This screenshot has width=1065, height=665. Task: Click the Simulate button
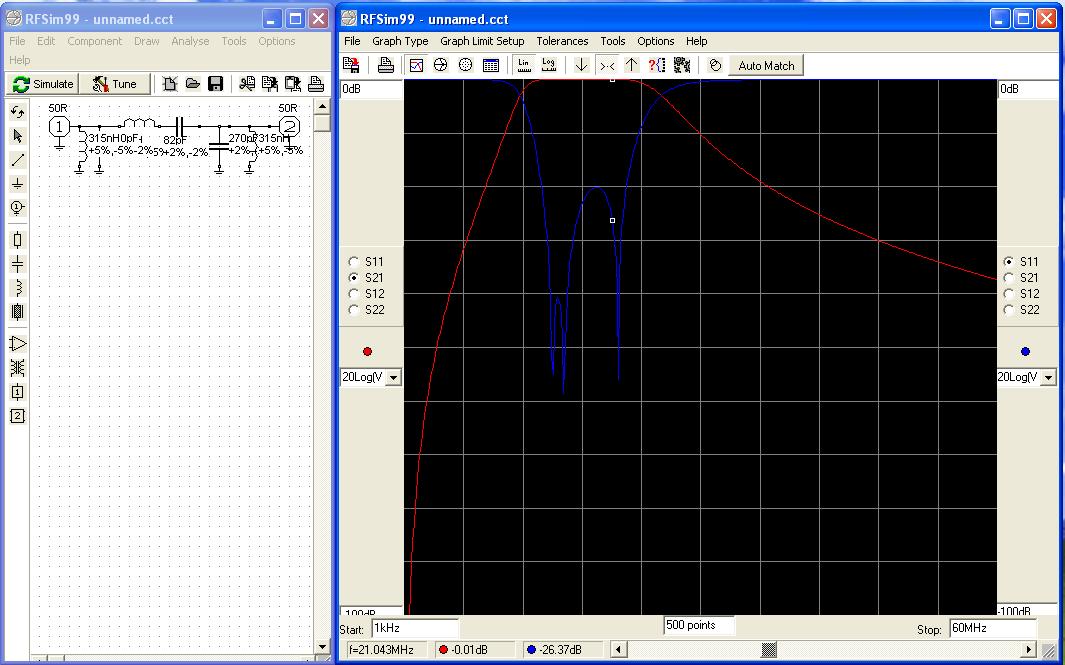(x=43, y=84)
